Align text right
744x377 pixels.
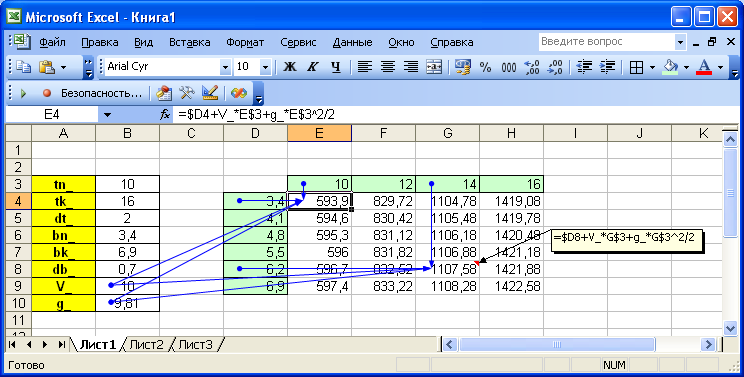click(411, 67)
